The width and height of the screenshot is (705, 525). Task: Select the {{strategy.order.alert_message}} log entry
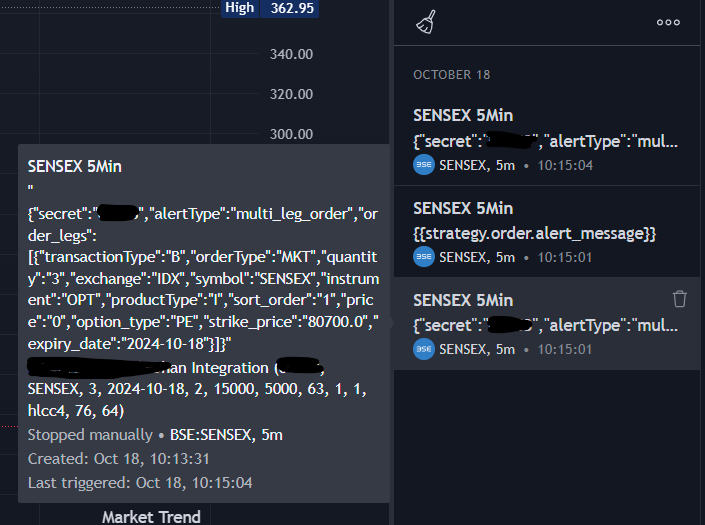[547, 231]
